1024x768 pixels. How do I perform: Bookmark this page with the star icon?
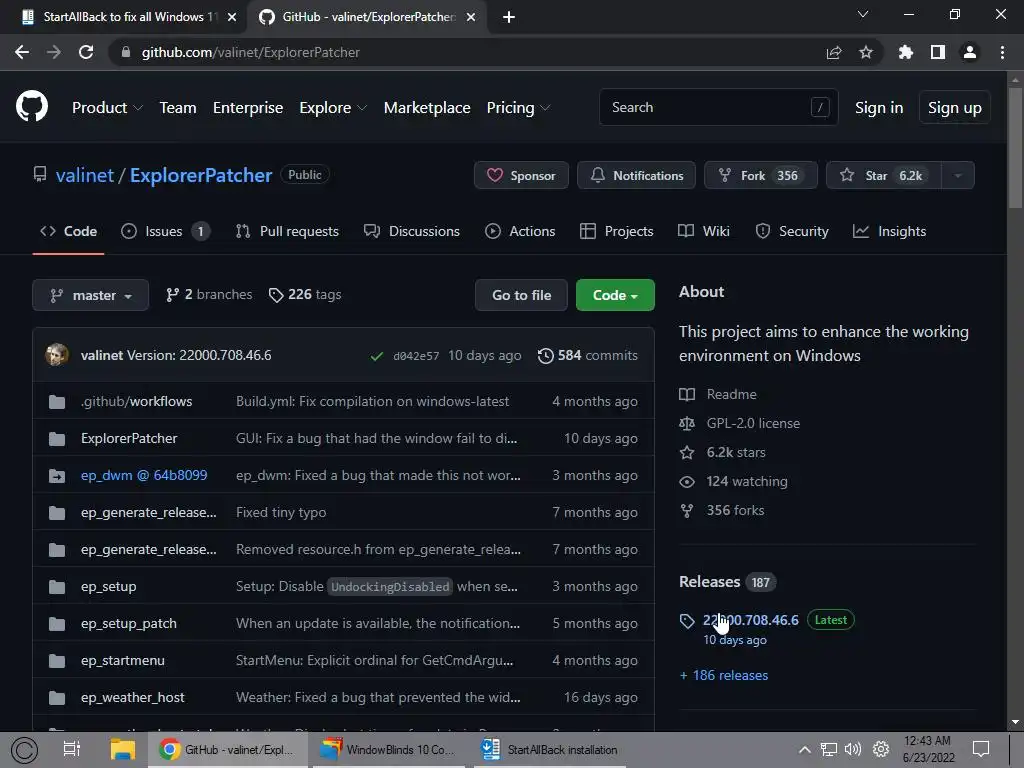(866, 52)
